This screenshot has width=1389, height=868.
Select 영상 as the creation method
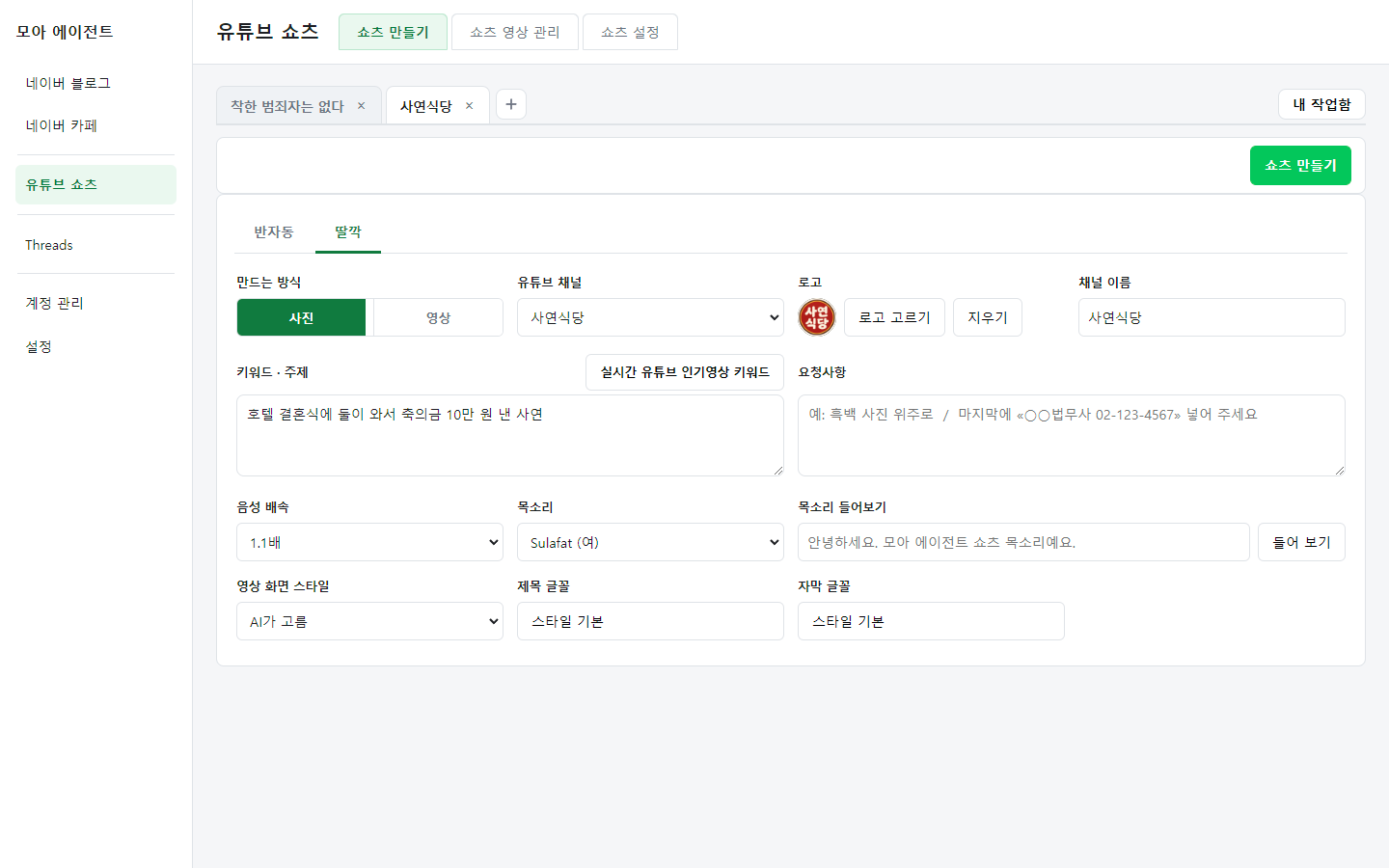(x=438, y=317)
